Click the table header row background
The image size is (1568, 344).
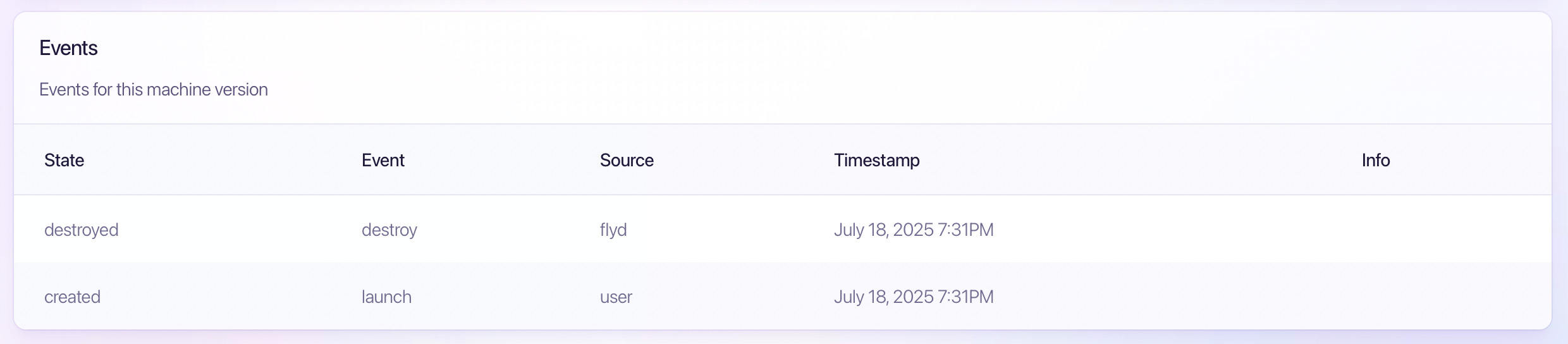coord(783,159)
